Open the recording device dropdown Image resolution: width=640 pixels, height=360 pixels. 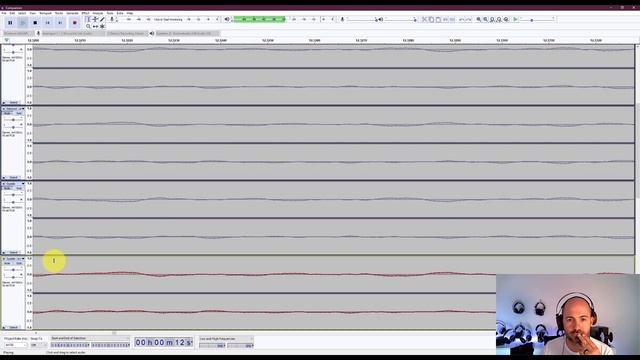click(x=73, y=33)
